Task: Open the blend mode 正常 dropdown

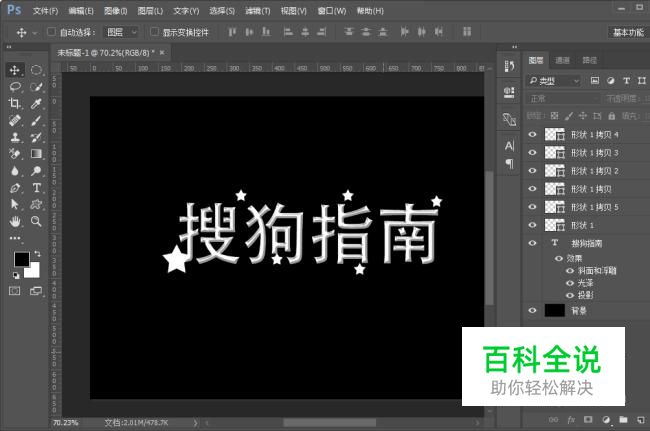Action: (563, 99)
